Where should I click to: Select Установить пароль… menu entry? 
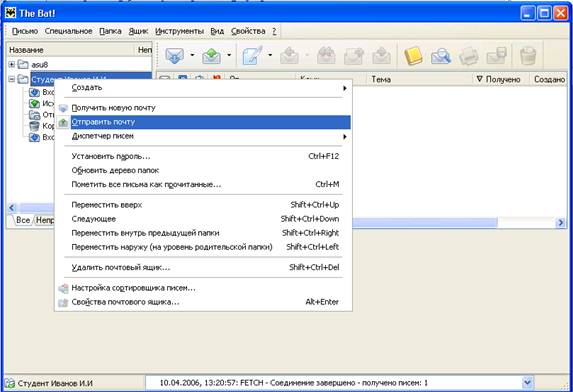click(204, 156)
